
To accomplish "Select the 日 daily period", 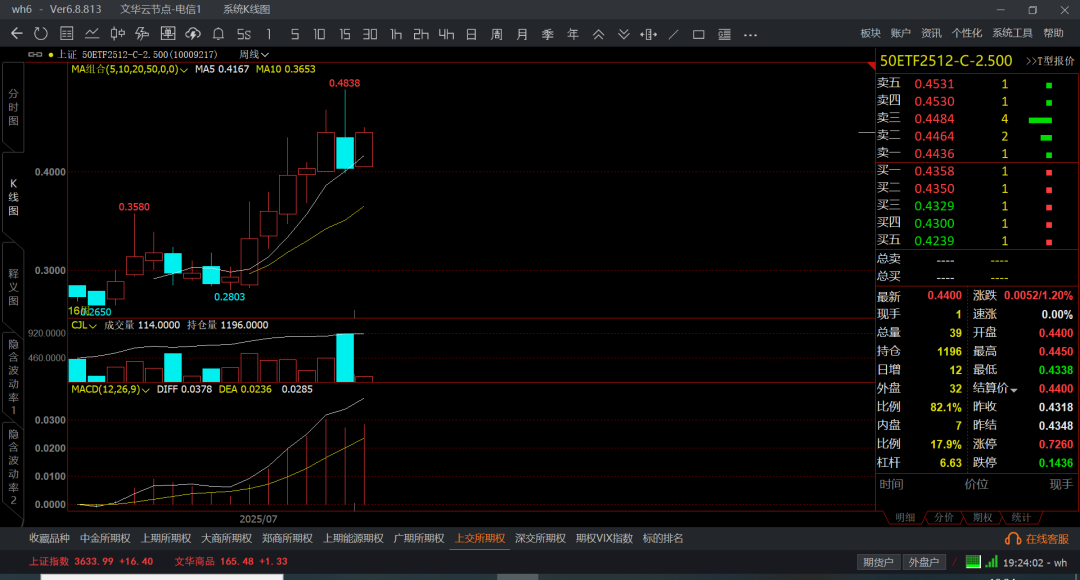I will pos(471,34).
